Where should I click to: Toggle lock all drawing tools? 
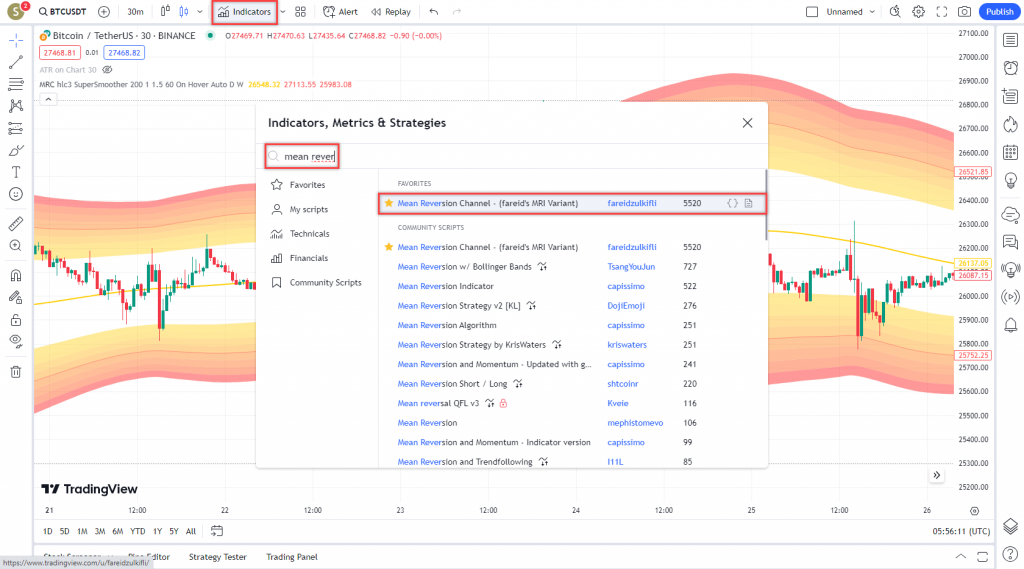[x=16, y=320]
